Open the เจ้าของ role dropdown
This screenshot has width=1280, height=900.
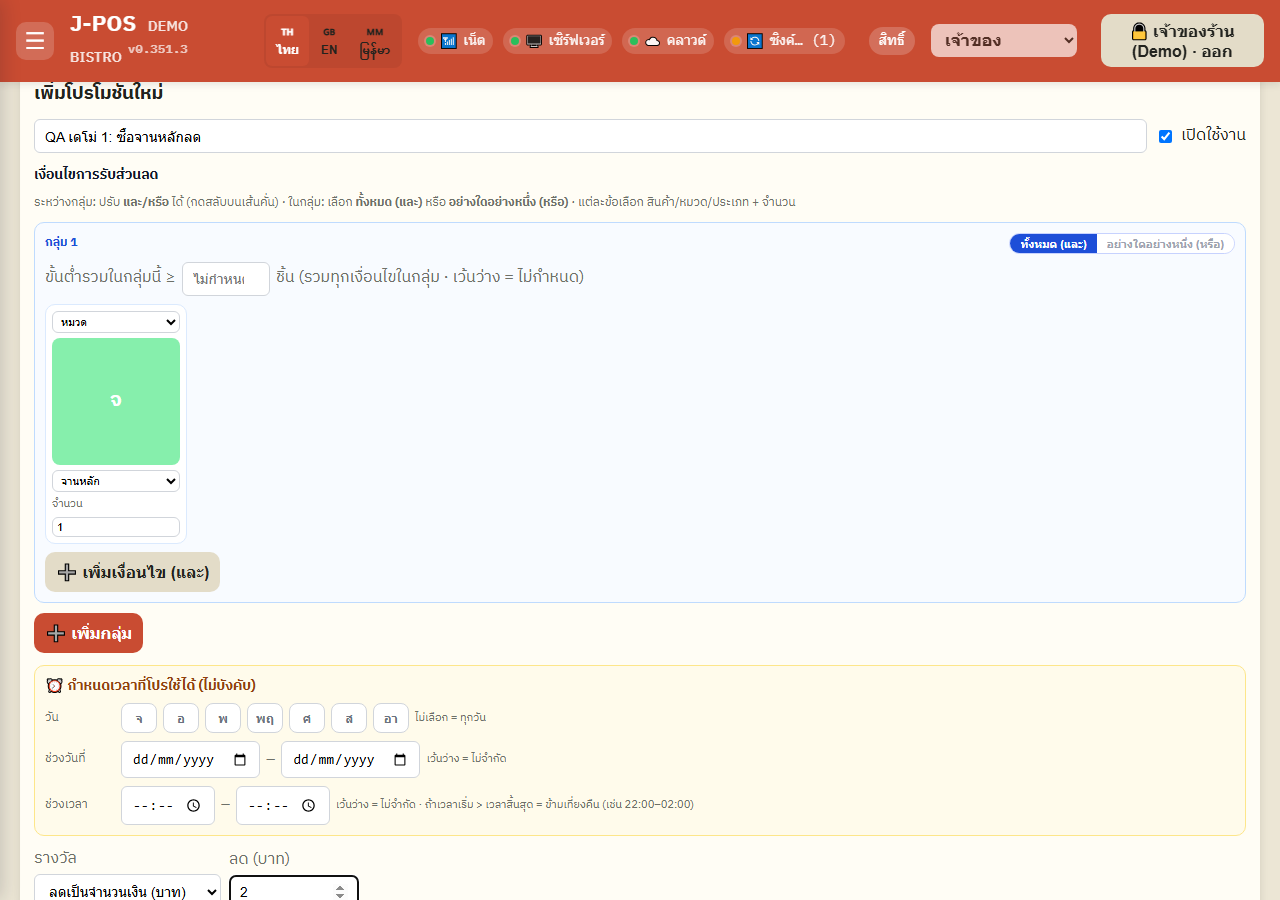tap(1004, 41)
